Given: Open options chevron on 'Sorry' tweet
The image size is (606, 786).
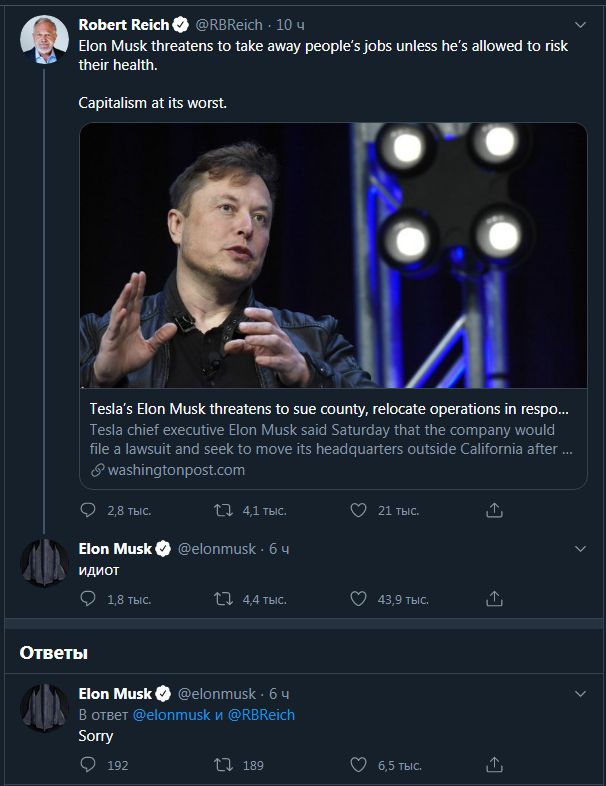Looking at the screenshot, I should coord(581,694).
